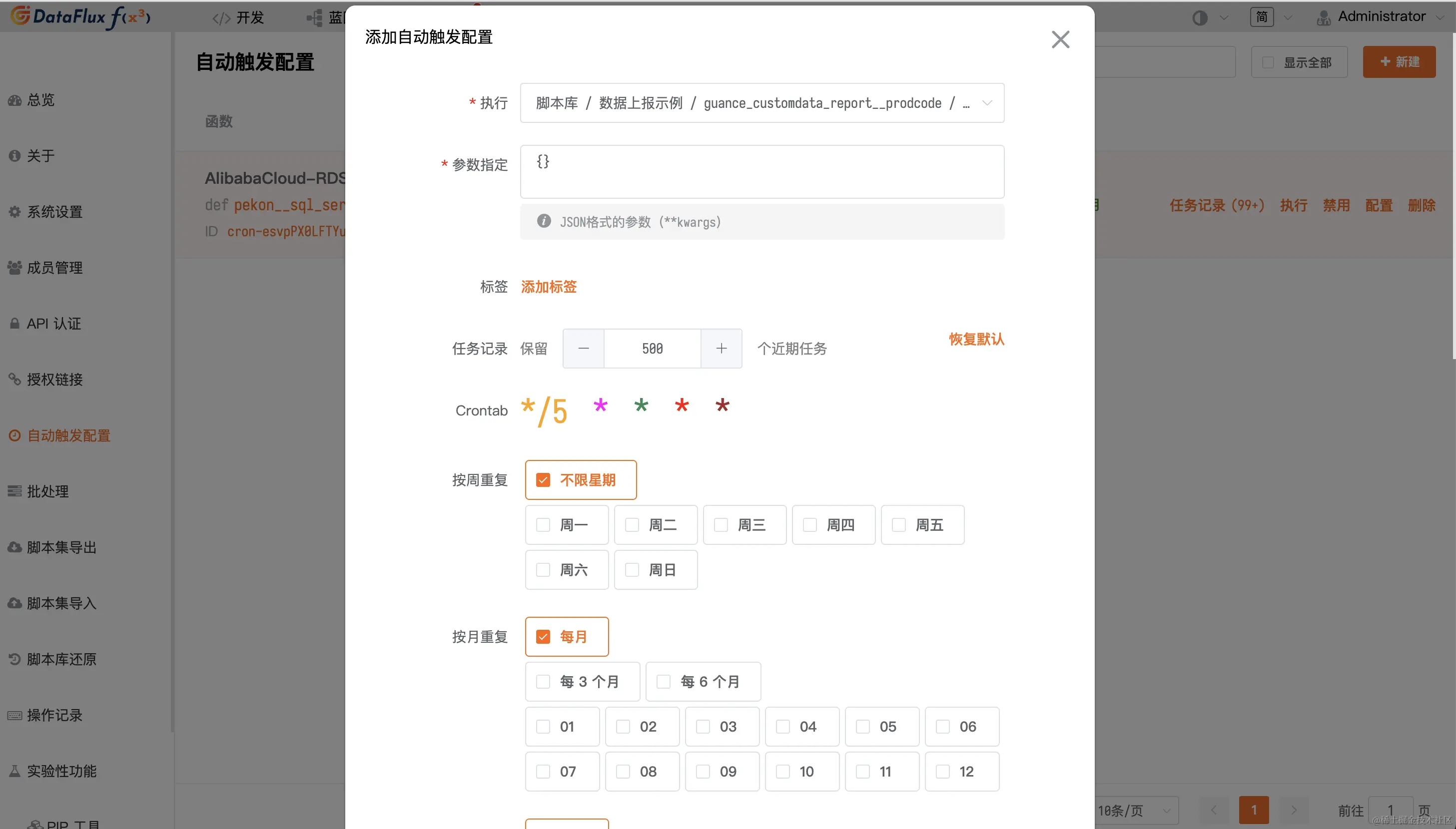This screenshot has width=1456, height=829.
Task: Open 操作记录 in the sidebar menu
Action: coord(54,715)
